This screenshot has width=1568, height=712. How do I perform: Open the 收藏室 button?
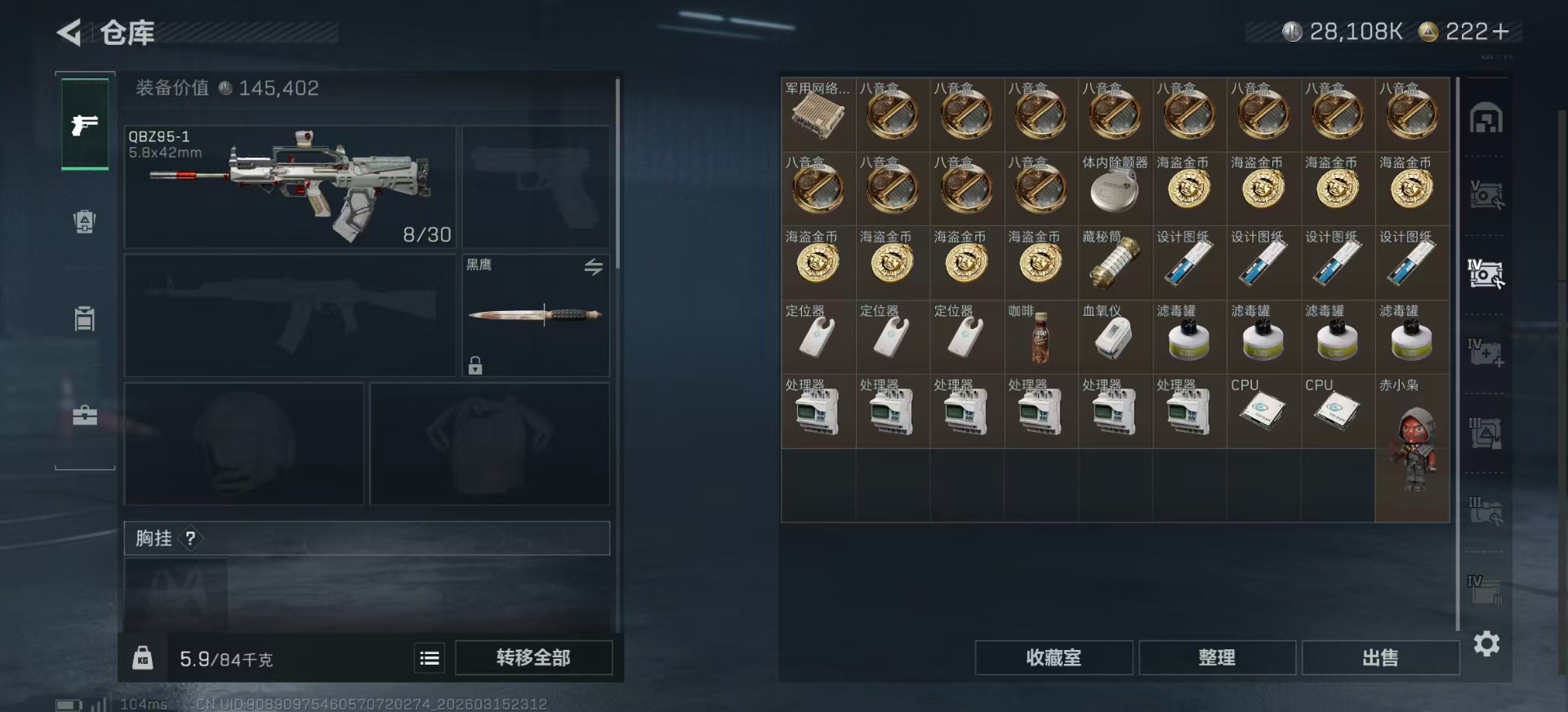point(1053,657)
